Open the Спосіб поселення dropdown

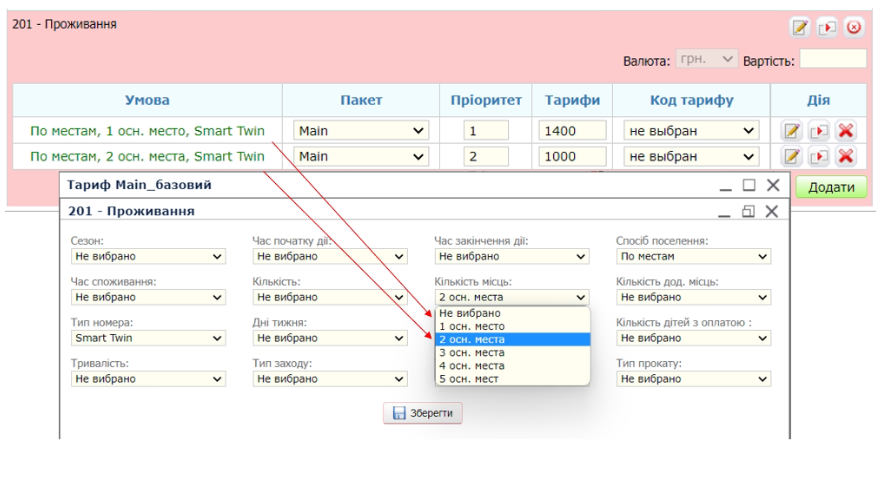[693, 257]
